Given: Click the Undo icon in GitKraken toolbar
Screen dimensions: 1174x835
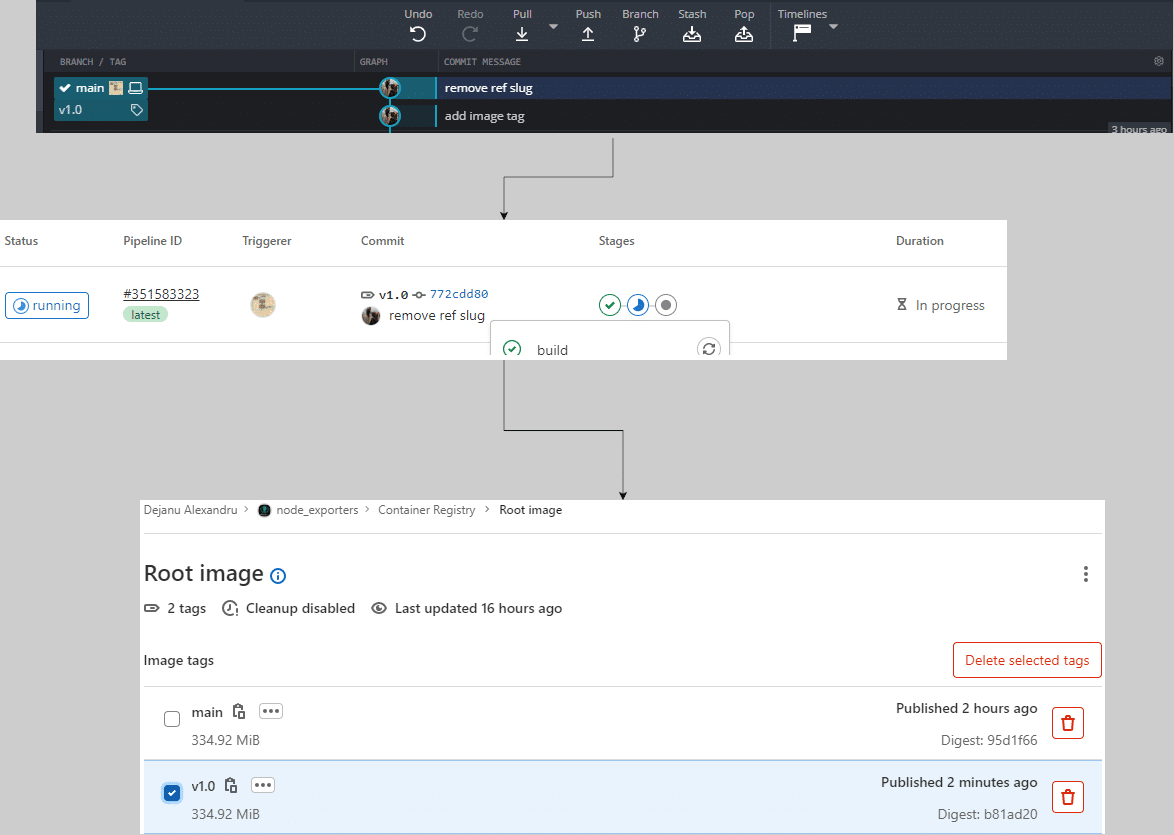Looking at the screenshot, I should click(x=418, y=34).
